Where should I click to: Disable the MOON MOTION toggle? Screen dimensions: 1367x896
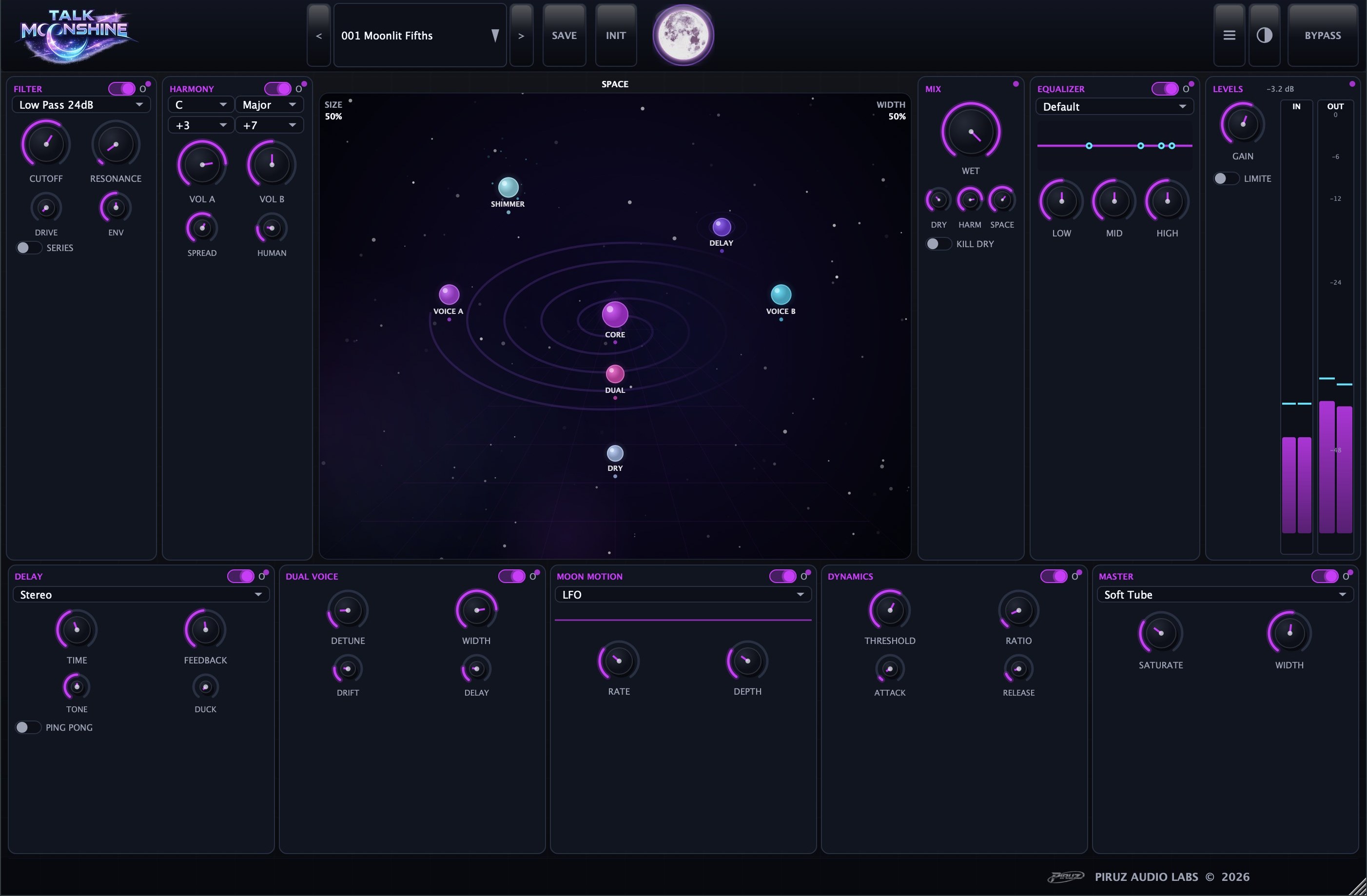tap(783, 576)
